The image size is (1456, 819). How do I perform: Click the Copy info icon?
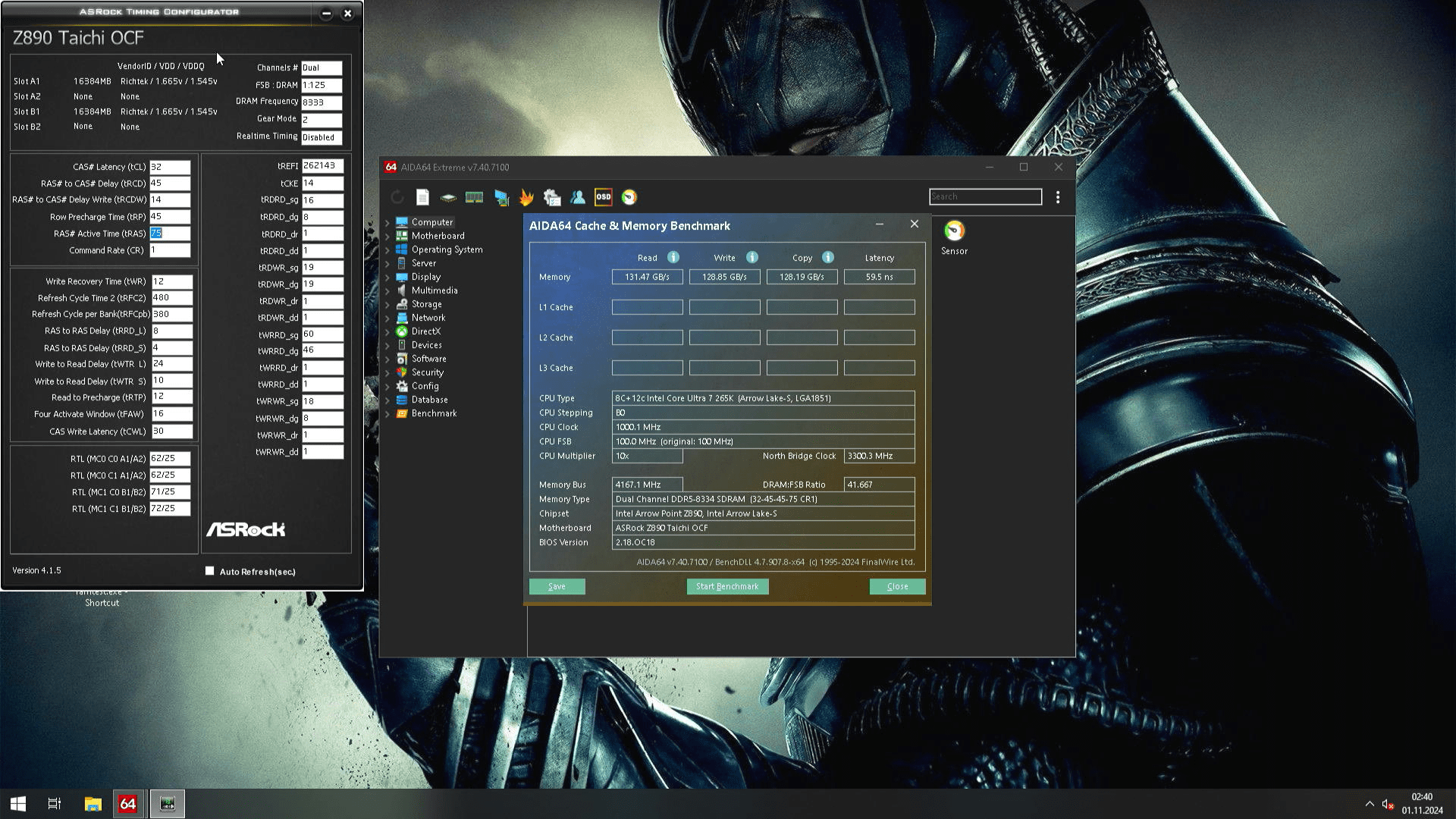pos(827,258)
